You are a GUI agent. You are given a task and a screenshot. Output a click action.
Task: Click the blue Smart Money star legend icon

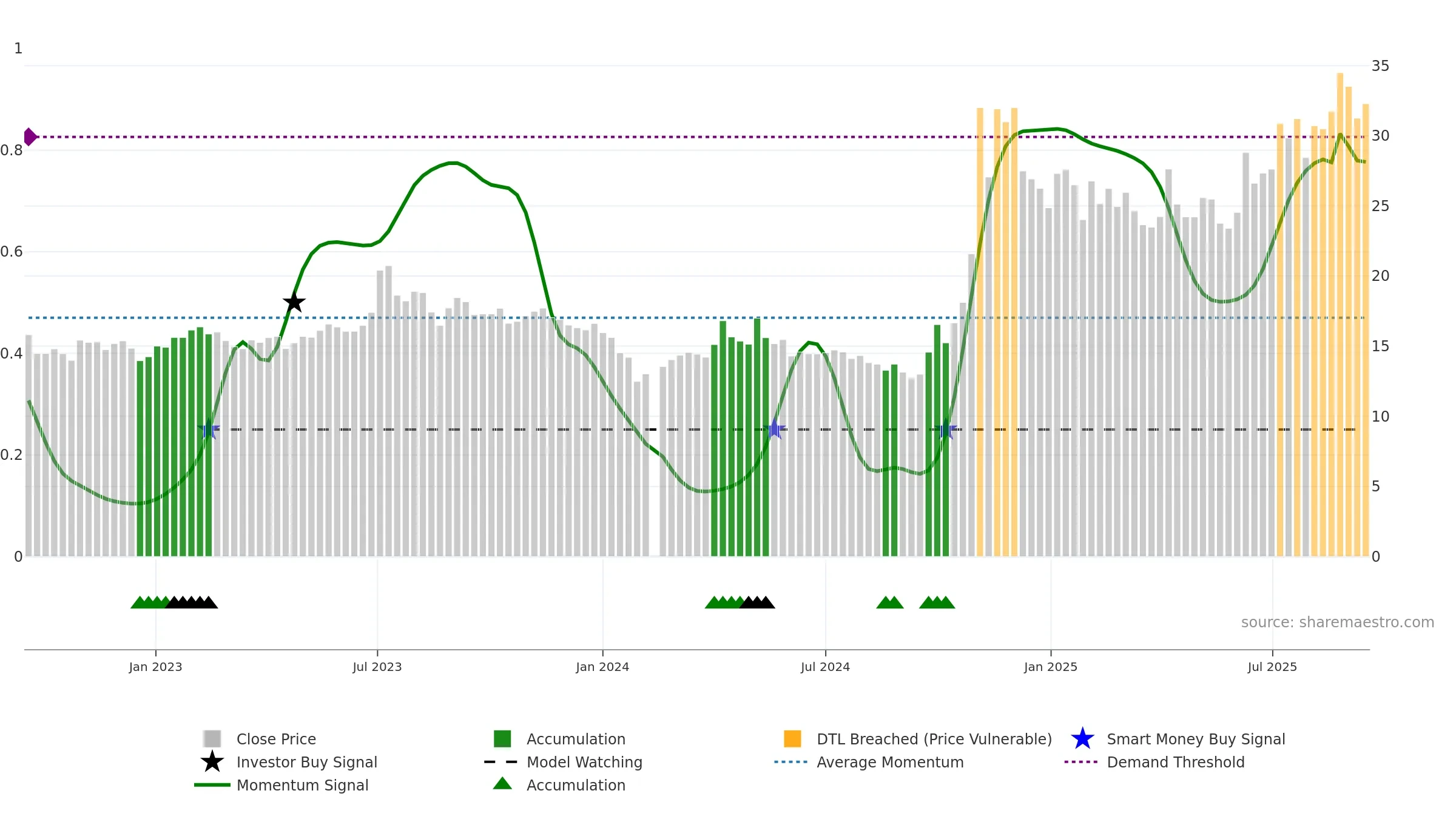pyautogui.click(x=1082, y=738)
